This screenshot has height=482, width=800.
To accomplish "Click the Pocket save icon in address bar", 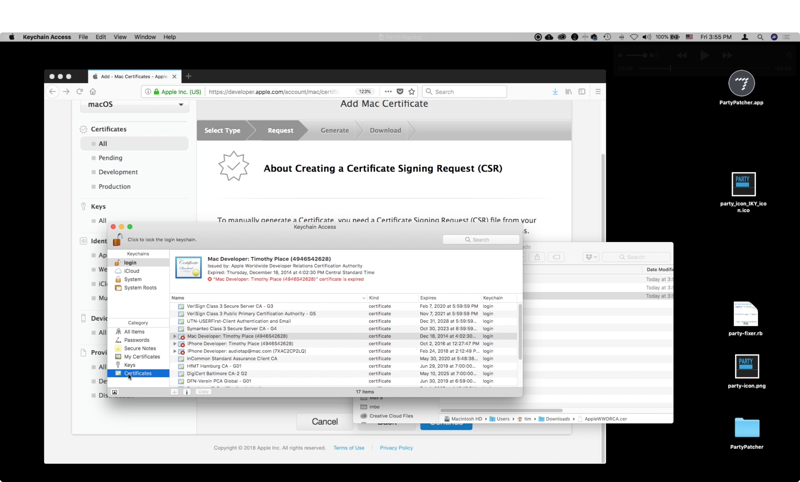I will [x=400, y=92].
